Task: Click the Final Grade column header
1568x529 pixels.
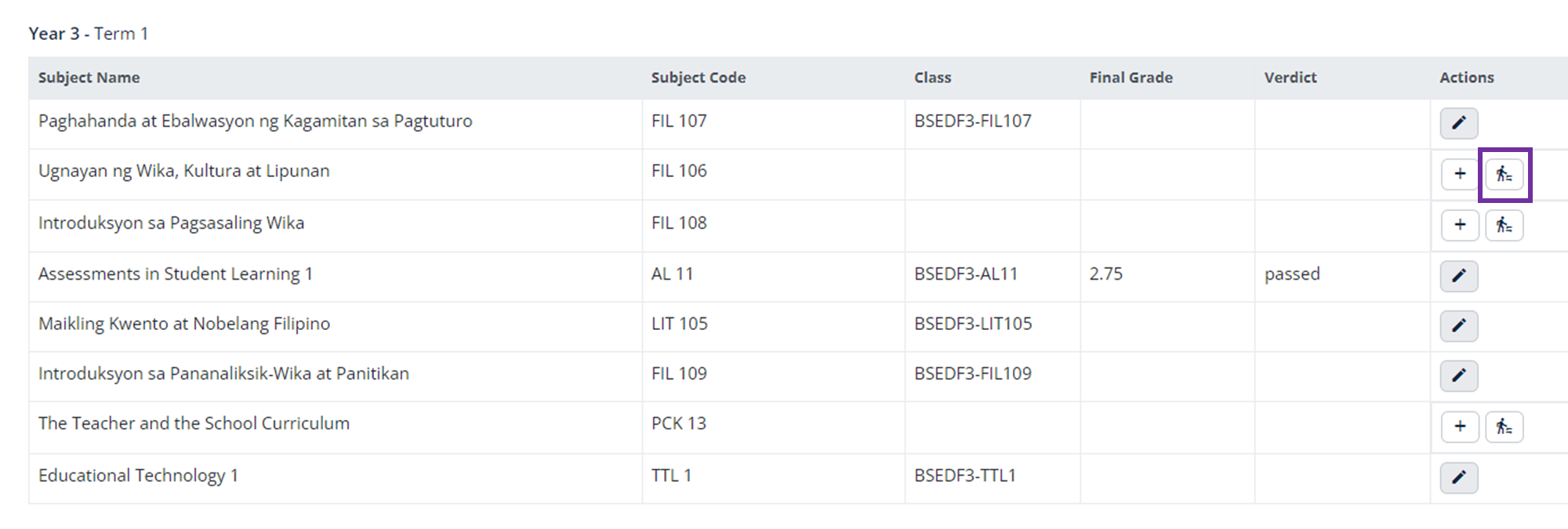Action: click(x=1131, y=78)
